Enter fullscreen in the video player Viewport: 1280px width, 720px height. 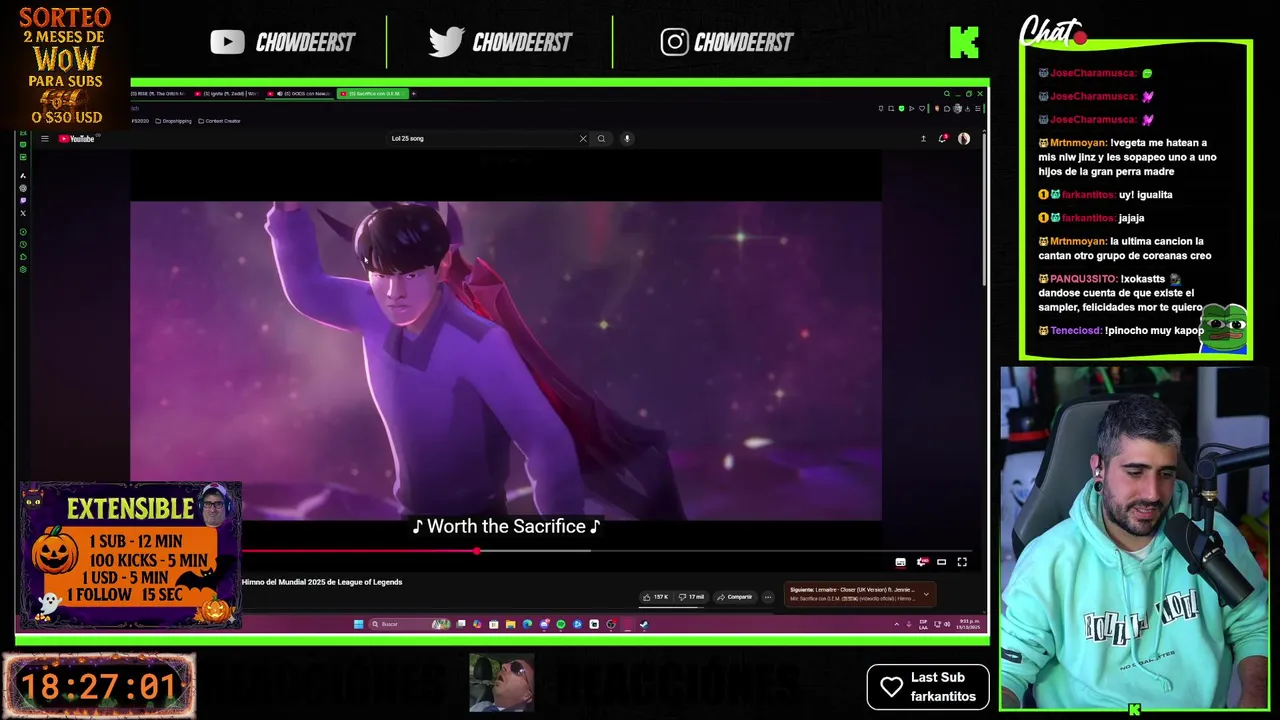[962, 562]
